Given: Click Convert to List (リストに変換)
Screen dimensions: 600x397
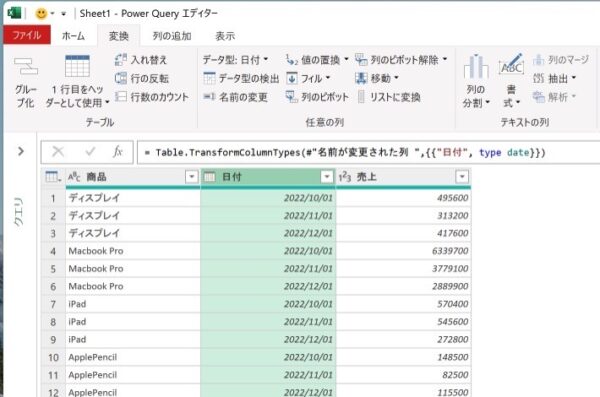Looking at the screenshot, I should 389,97.
